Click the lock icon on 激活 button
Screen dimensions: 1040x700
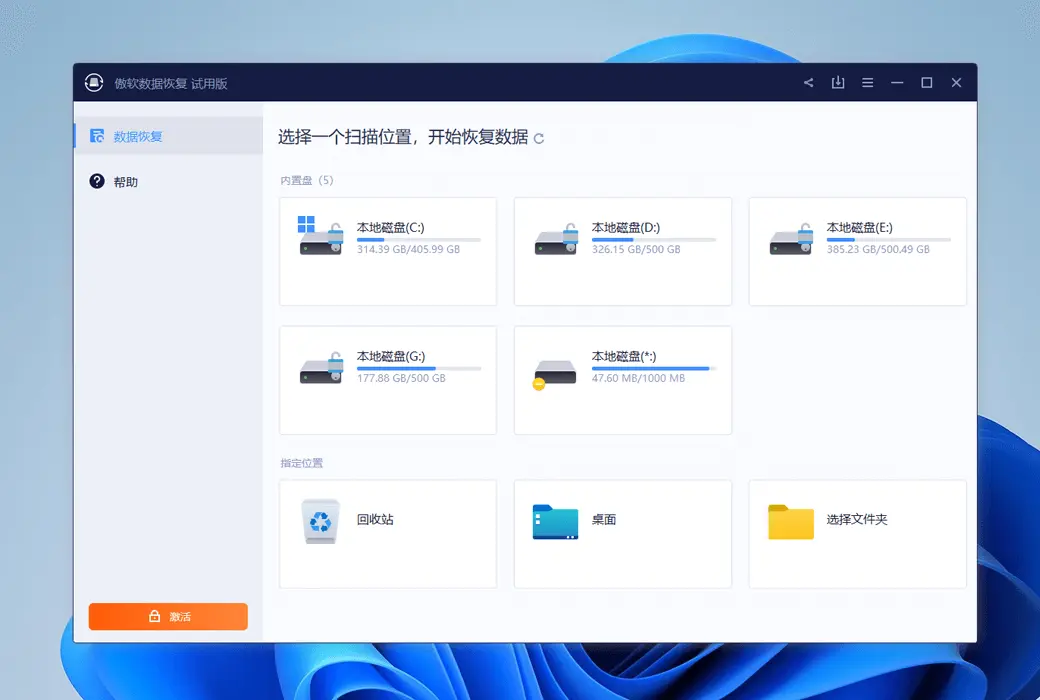[x=155, y=616]
